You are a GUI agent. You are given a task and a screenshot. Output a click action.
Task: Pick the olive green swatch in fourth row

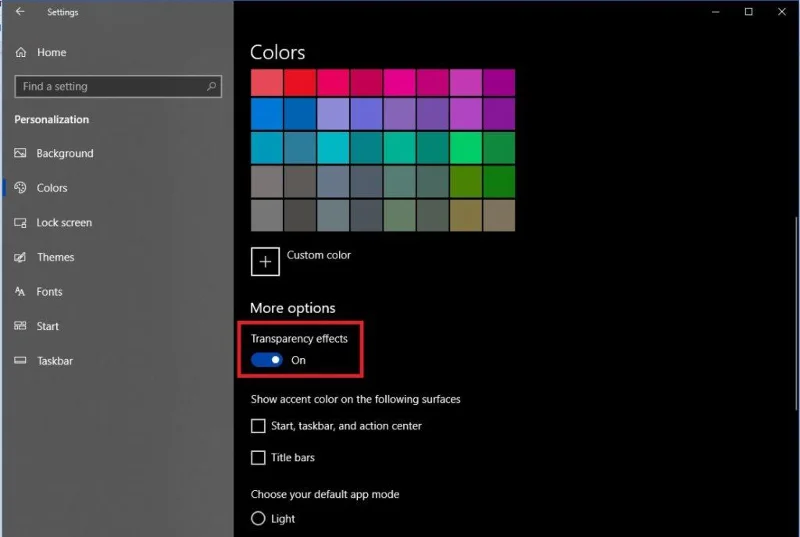[466, 182]
